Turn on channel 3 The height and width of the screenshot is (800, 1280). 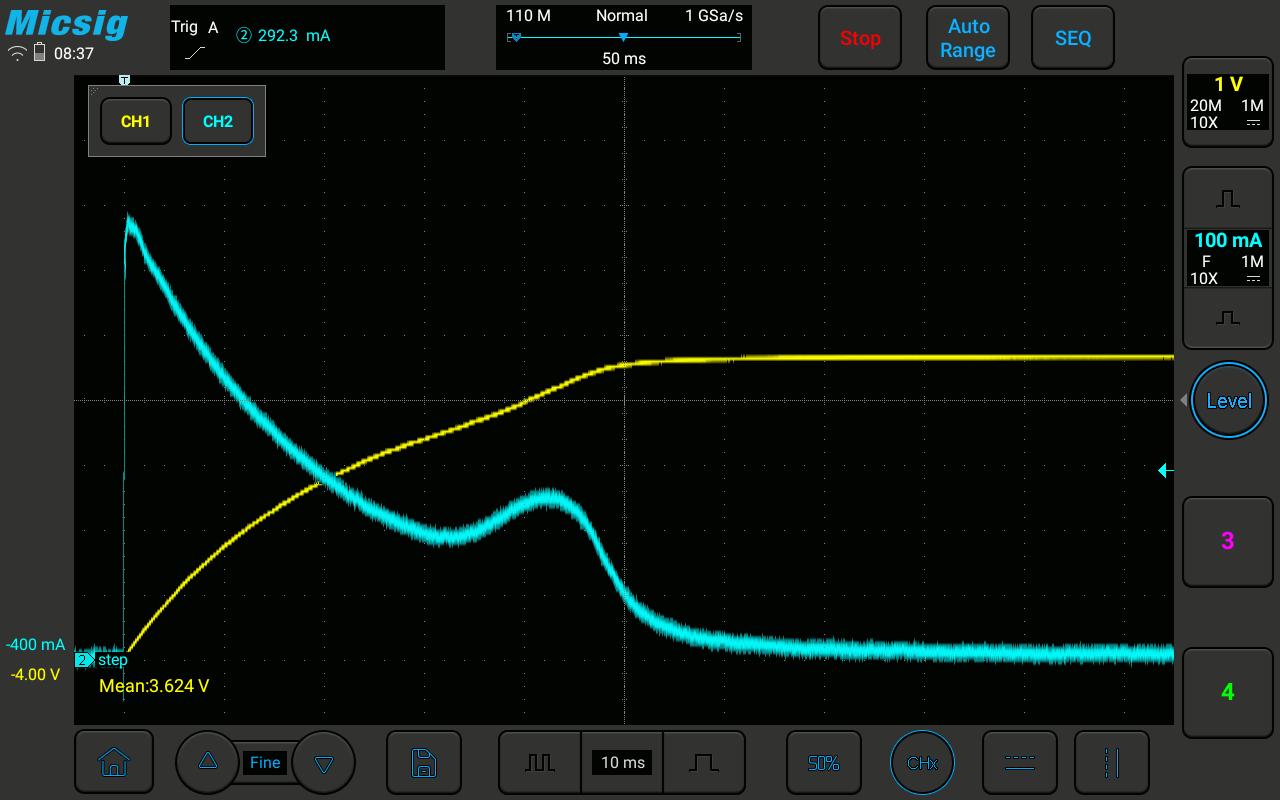click(x=1227, y=541)
